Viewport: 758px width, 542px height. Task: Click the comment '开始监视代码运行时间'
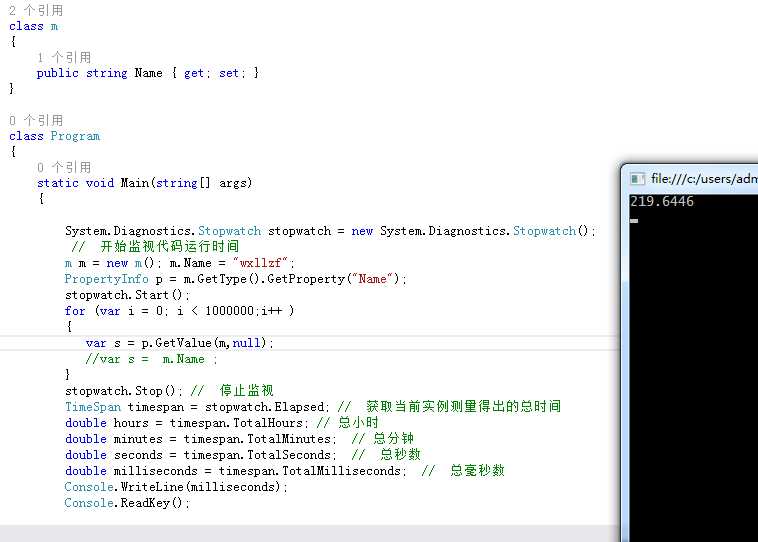tap(170, 247)
